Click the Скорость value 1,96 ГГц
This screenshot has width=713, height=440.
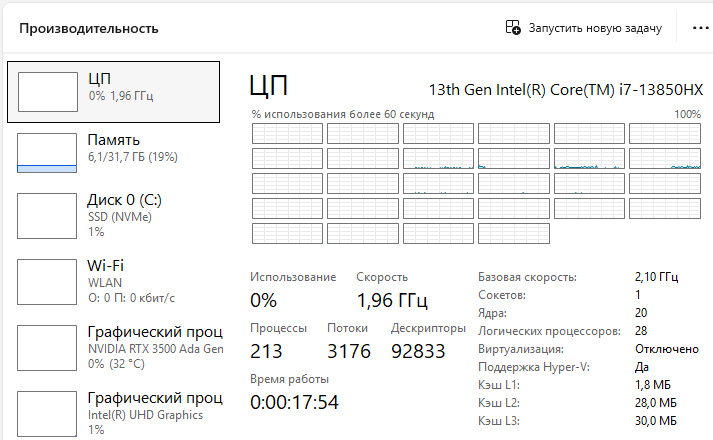[392, 300]
